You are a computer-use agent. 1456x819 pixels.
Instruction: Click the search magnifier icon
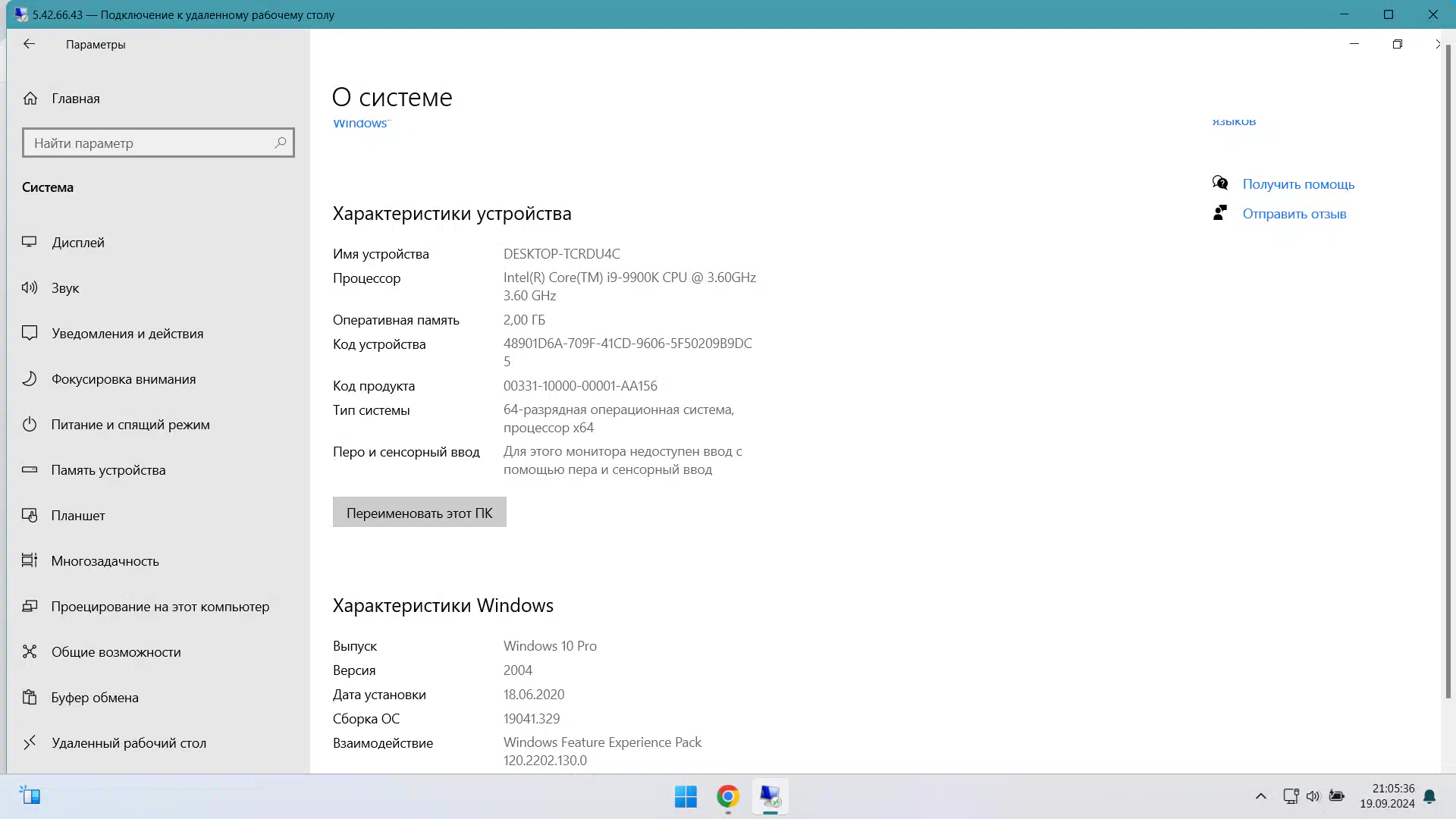280,143
